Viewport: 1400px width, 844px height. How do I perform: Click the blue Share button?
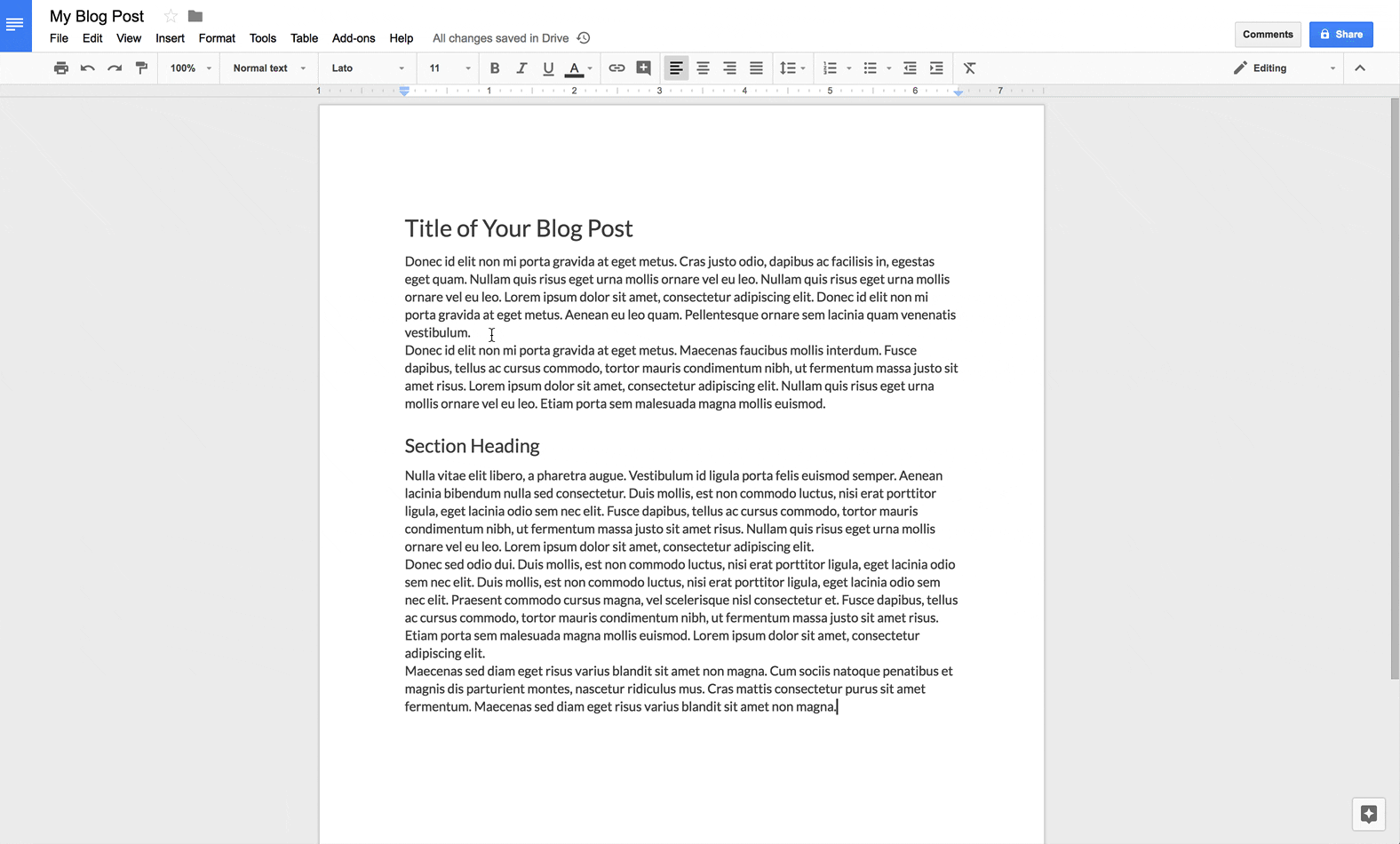click(1340, 35)
